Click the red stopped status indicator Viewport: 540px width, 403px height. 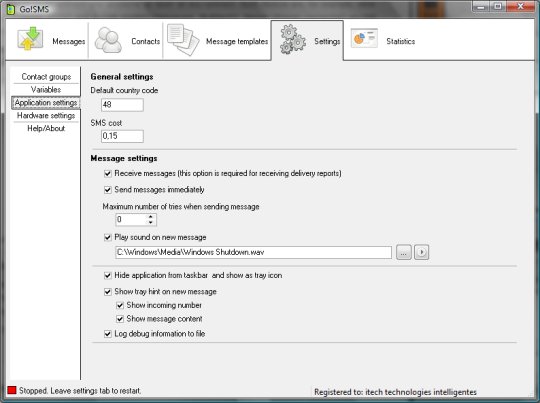12,390
